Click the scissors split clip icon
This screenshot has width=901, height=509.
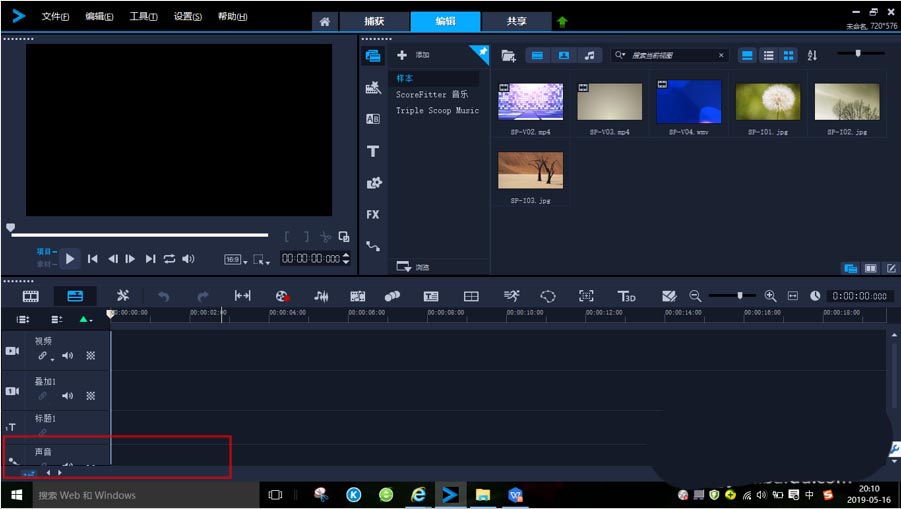pyautogui.click(x=325, y=237)
